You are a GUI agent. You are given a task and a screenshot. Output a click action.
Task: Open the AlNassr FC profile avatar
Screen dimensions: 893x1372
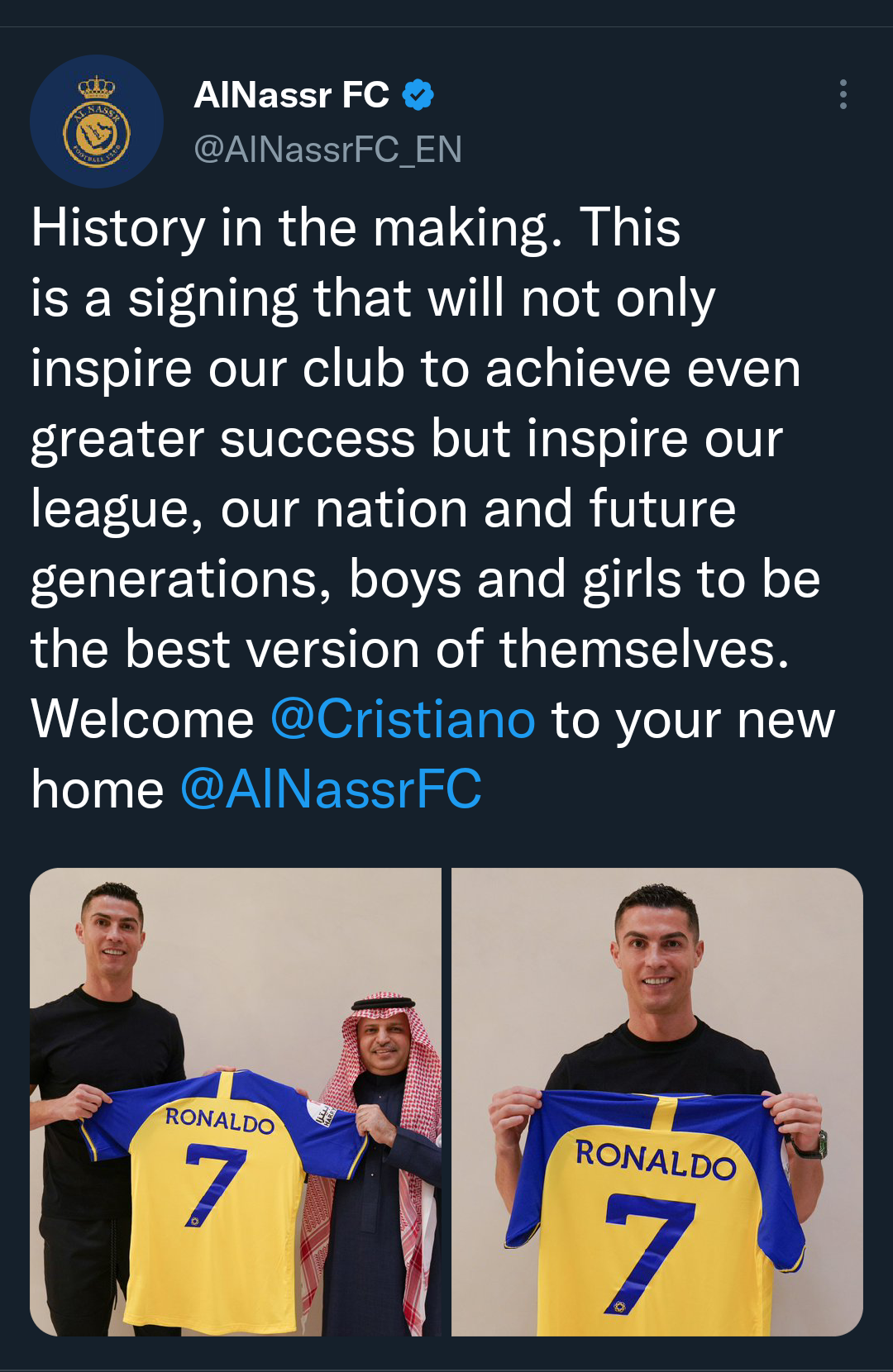(97, 121)
